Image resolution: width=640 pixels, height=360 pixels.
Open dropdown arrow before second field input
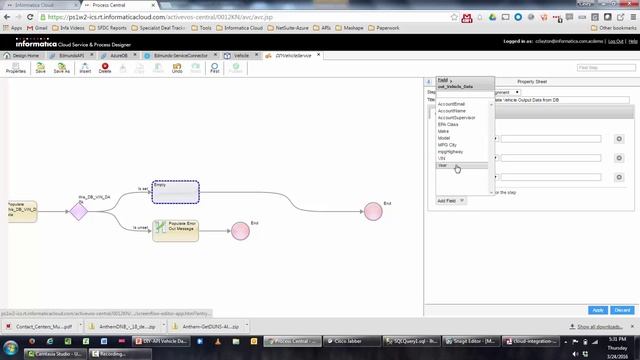coord(496,158)
